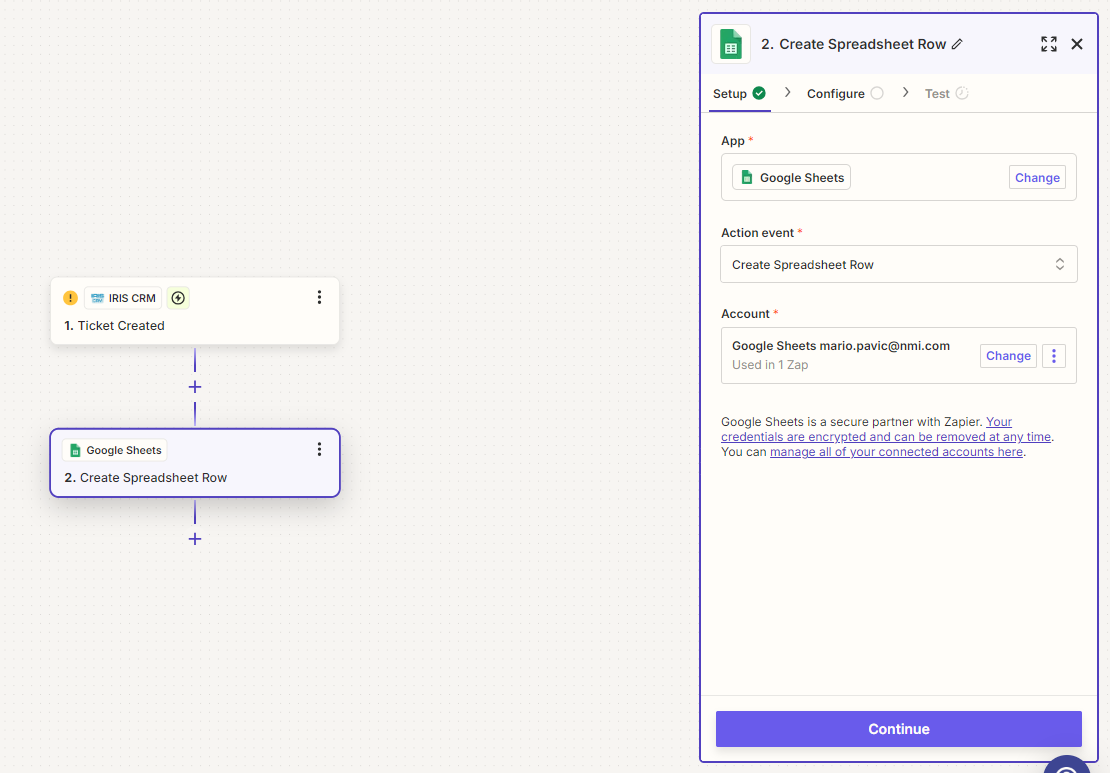1110x773 pixels.
Task: Click the green Setup completed checkmark
Action: 759,93
